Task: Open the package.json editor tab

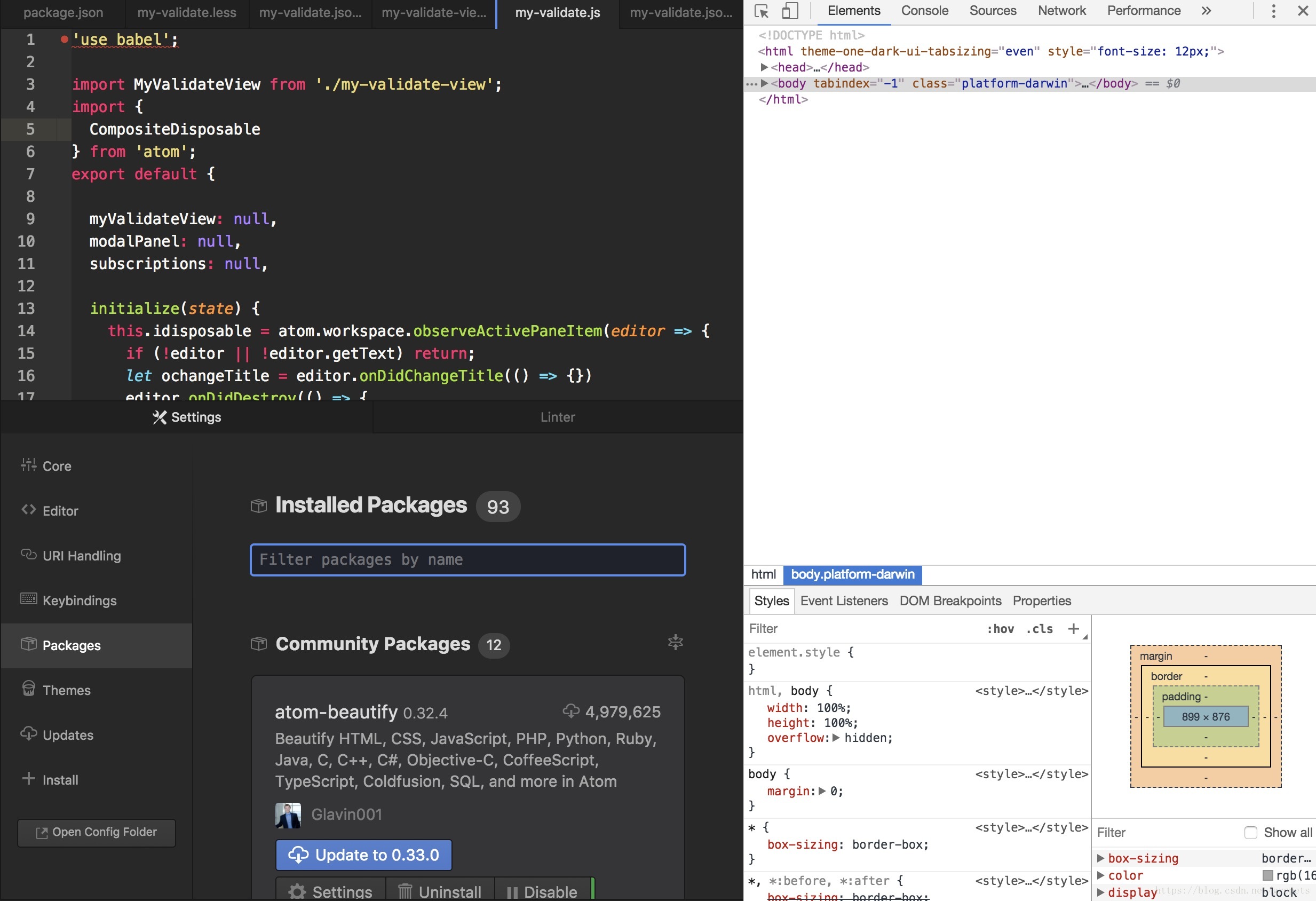Action: [x=63, y=12]
